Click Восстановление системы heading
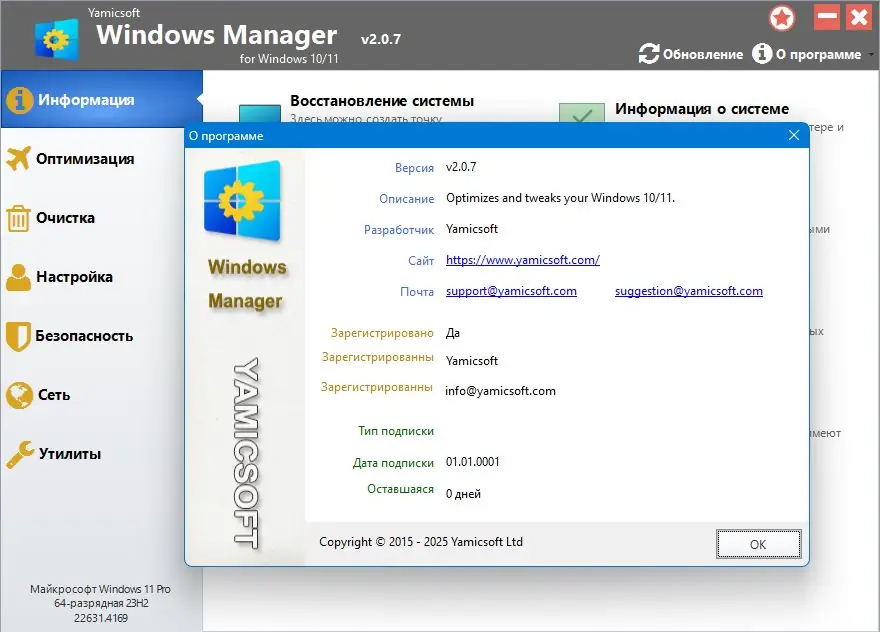The width and height of the screenshot is (880, 632). click(382, 101)
